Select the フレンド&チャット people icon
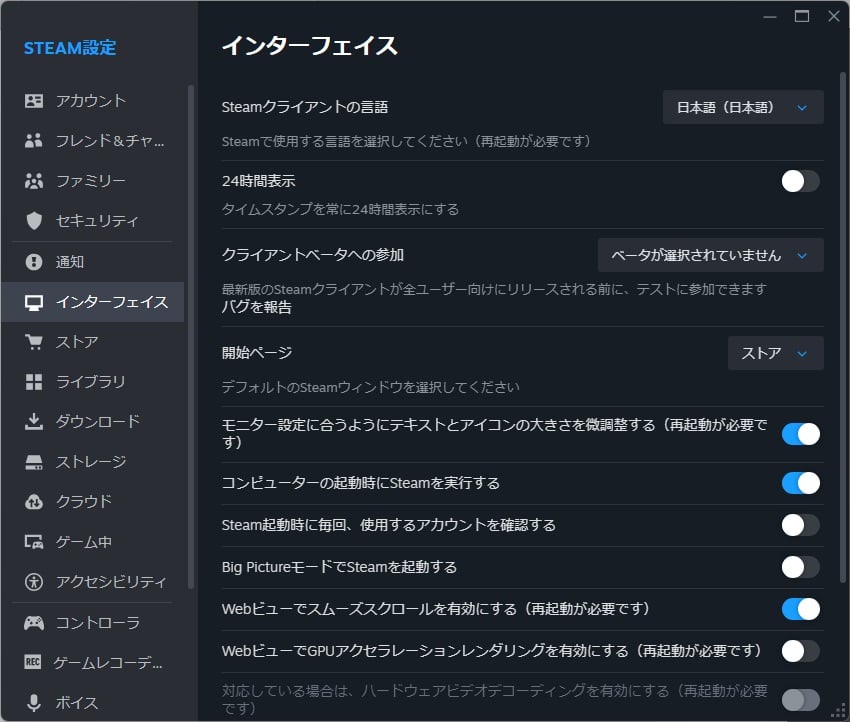 click(x=35, y=141)
